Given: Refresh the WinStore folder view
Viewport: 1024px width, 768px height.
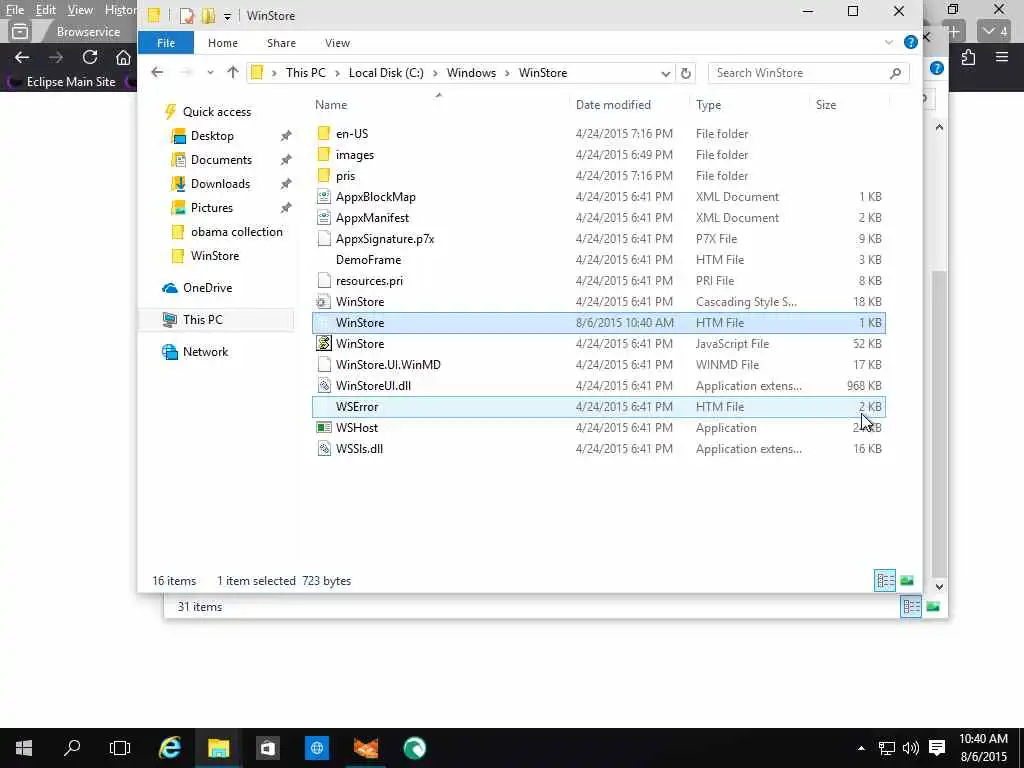Looking at the screenshot, I should pos(686,73).
